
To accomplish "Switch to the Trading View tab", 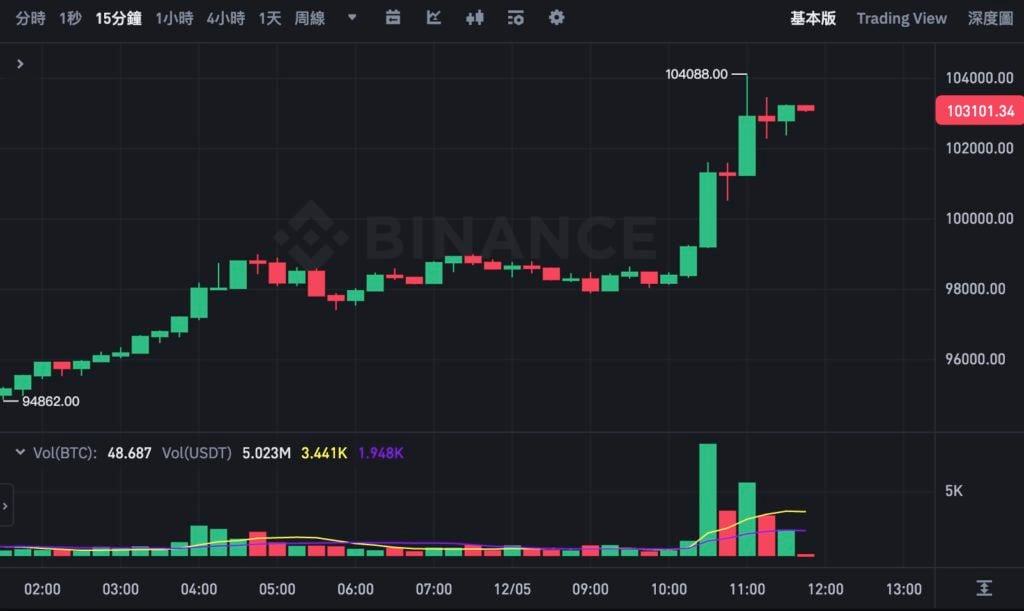I will click(x=901, y=18).
